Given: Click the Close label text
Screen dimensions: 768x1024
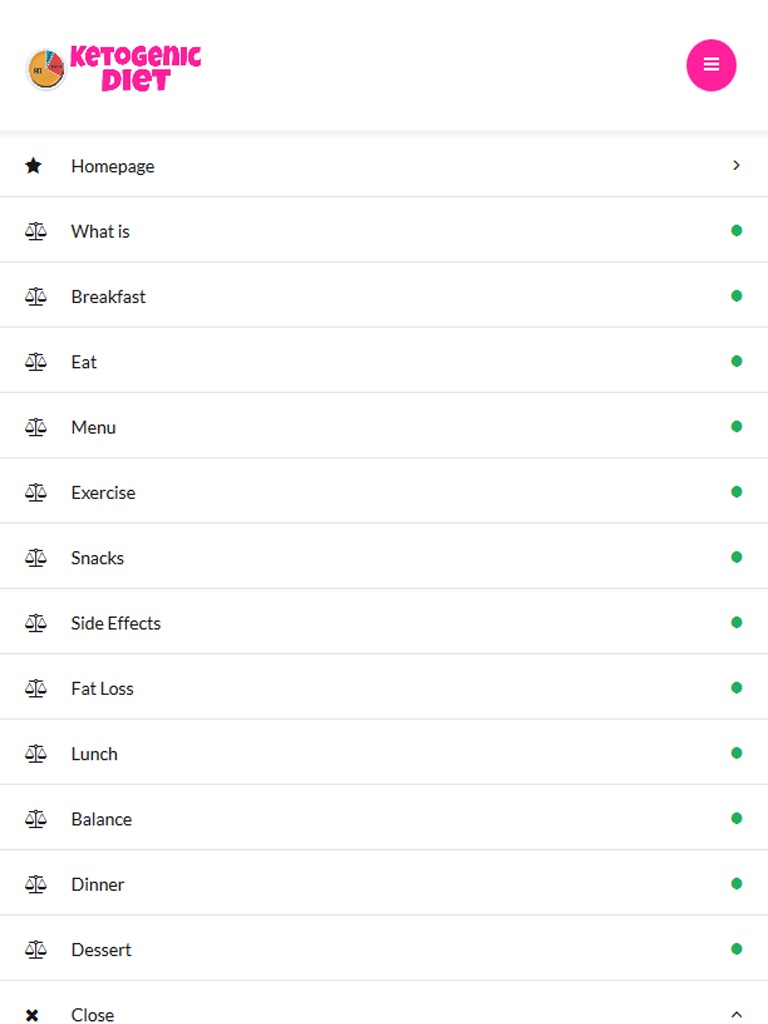Looking at the screenshot, I should pyautogui.click(x=92, y=1015).
